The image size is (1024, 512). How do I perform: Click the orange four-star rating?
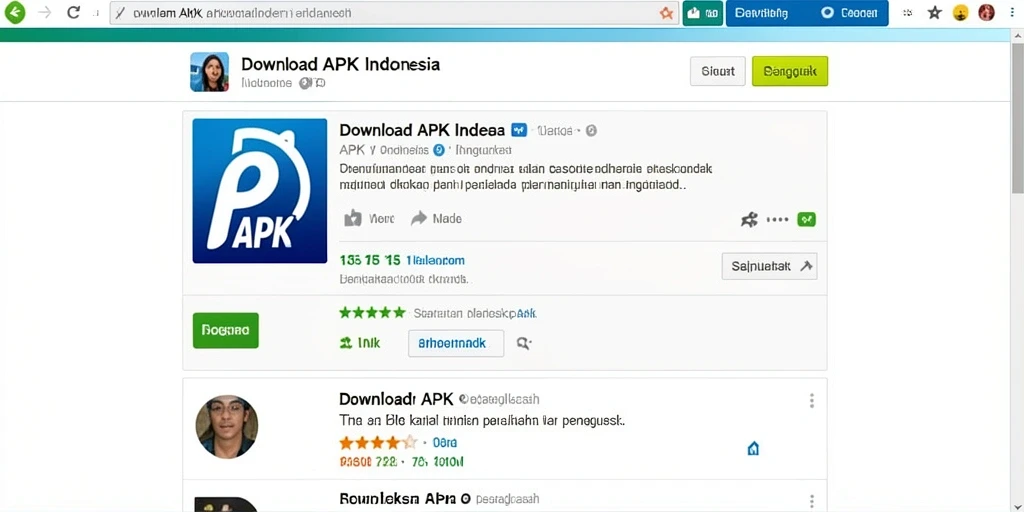tap(377, 443)
